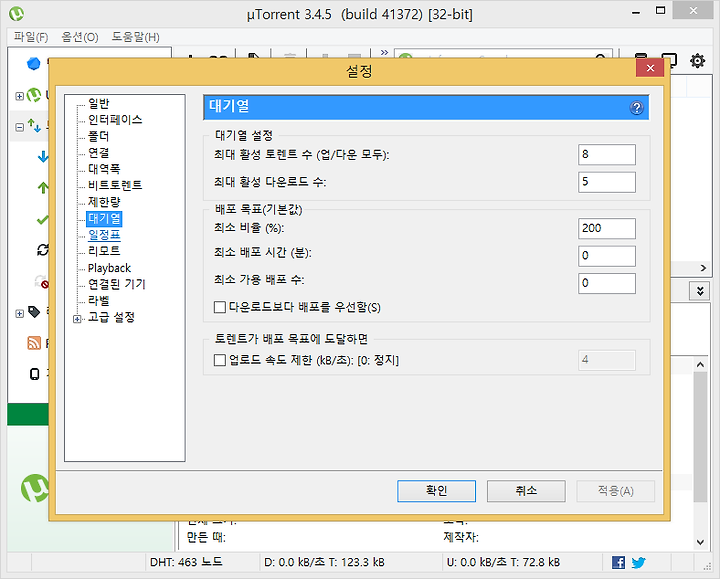
Task: Enable 업로드 속도 제한 checkbox
Action: tap(220, 360)
